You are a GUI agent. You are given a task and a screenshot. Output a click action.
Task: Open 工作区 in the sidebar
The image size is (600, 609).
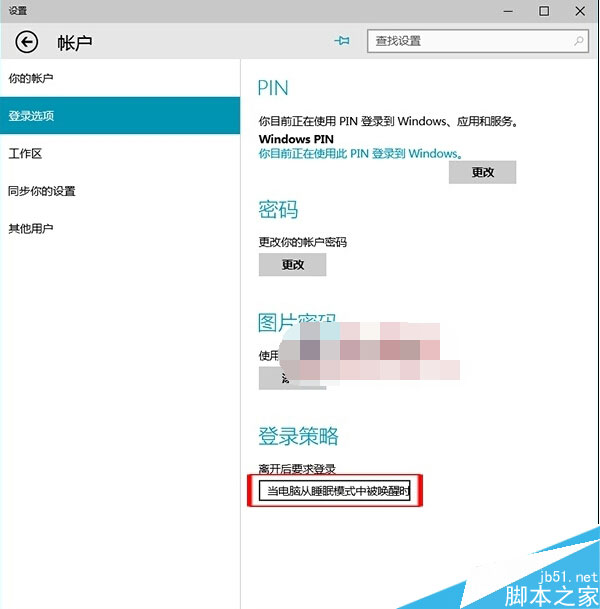click(x=25, y=154)
